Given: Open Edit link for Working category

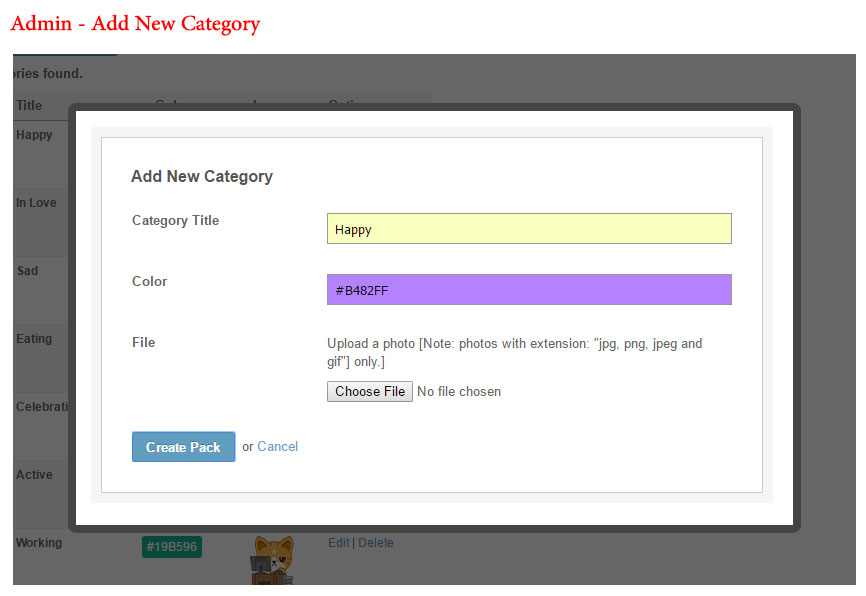Looking at the screenshot, I should pyautogui.click(x=338, y=543).
